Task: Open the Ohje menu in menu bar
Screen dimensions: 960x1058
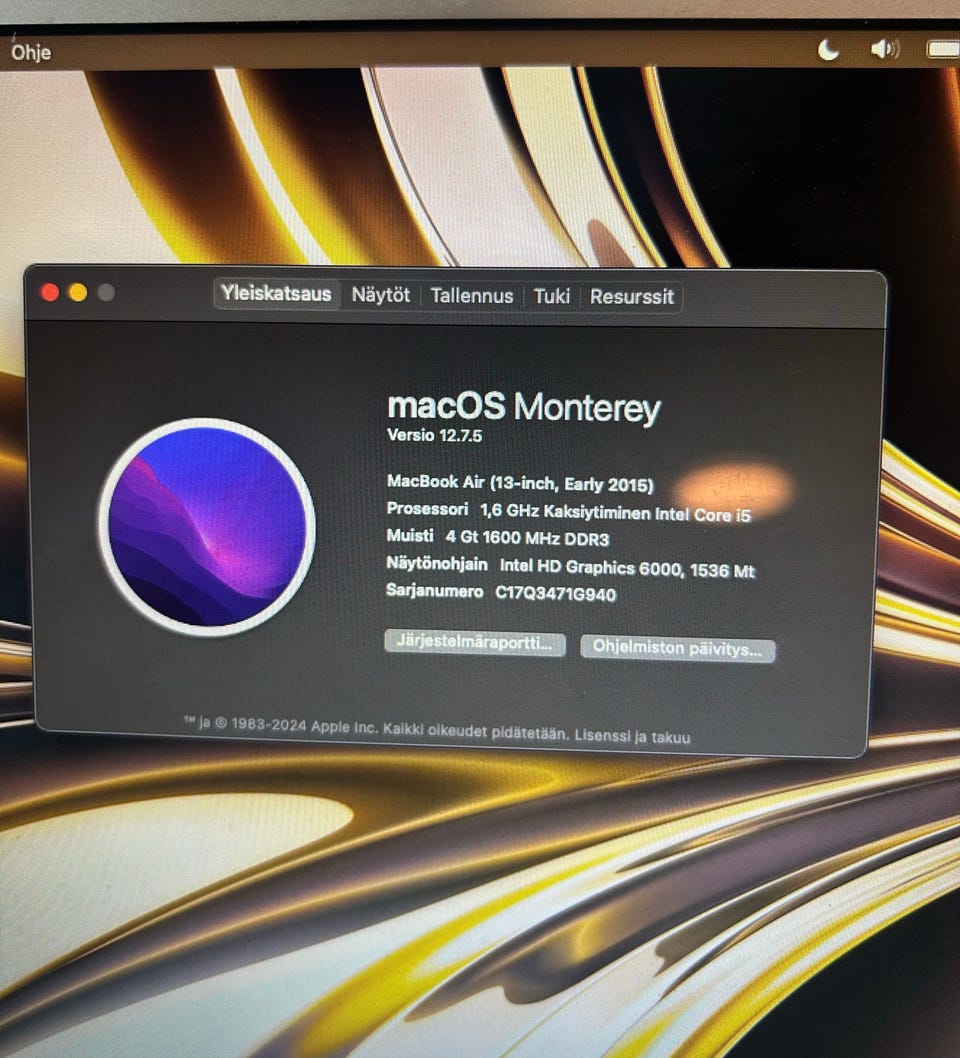Action: click(31, 53)
